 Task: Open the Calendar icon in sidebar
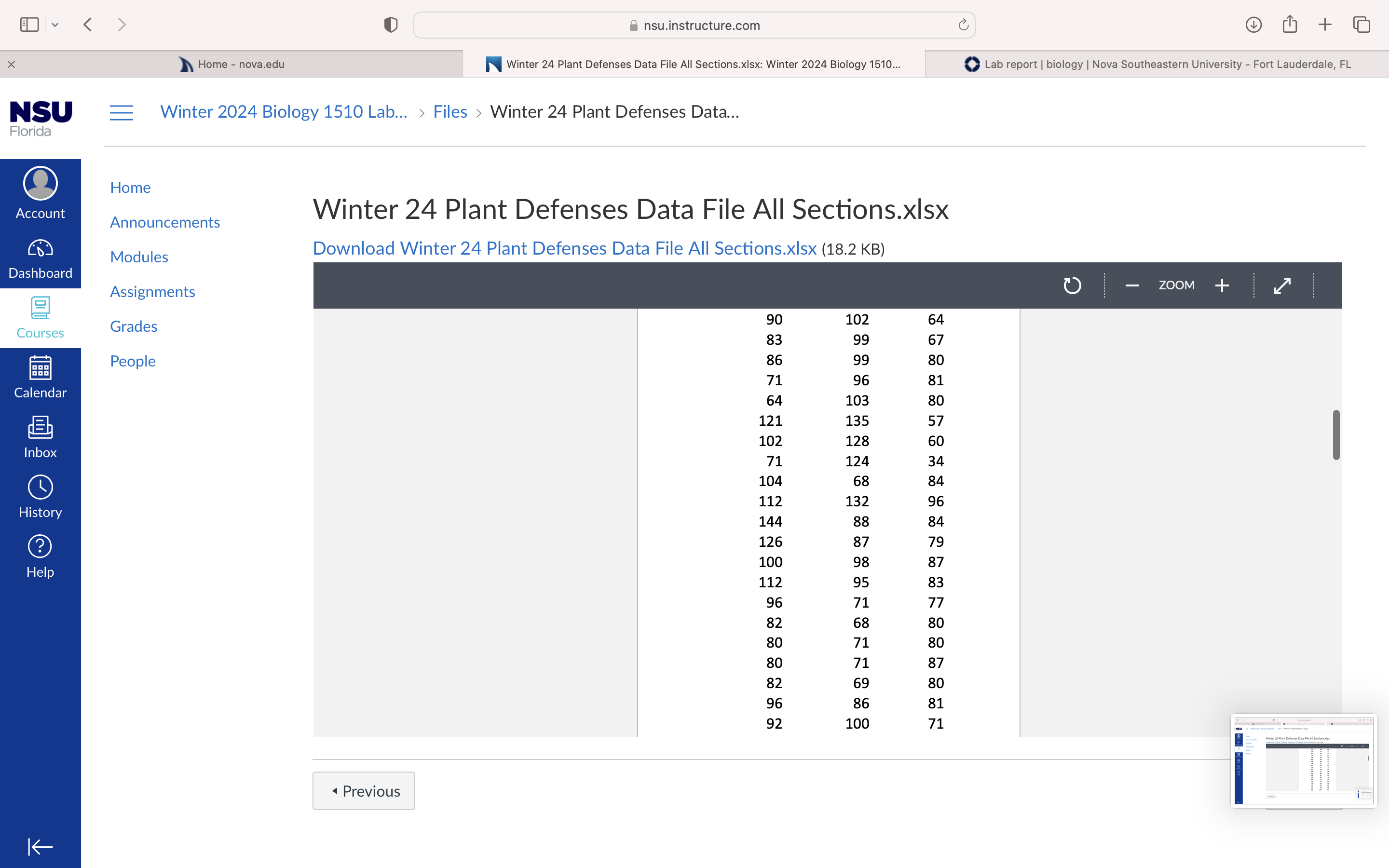[40, 367]
